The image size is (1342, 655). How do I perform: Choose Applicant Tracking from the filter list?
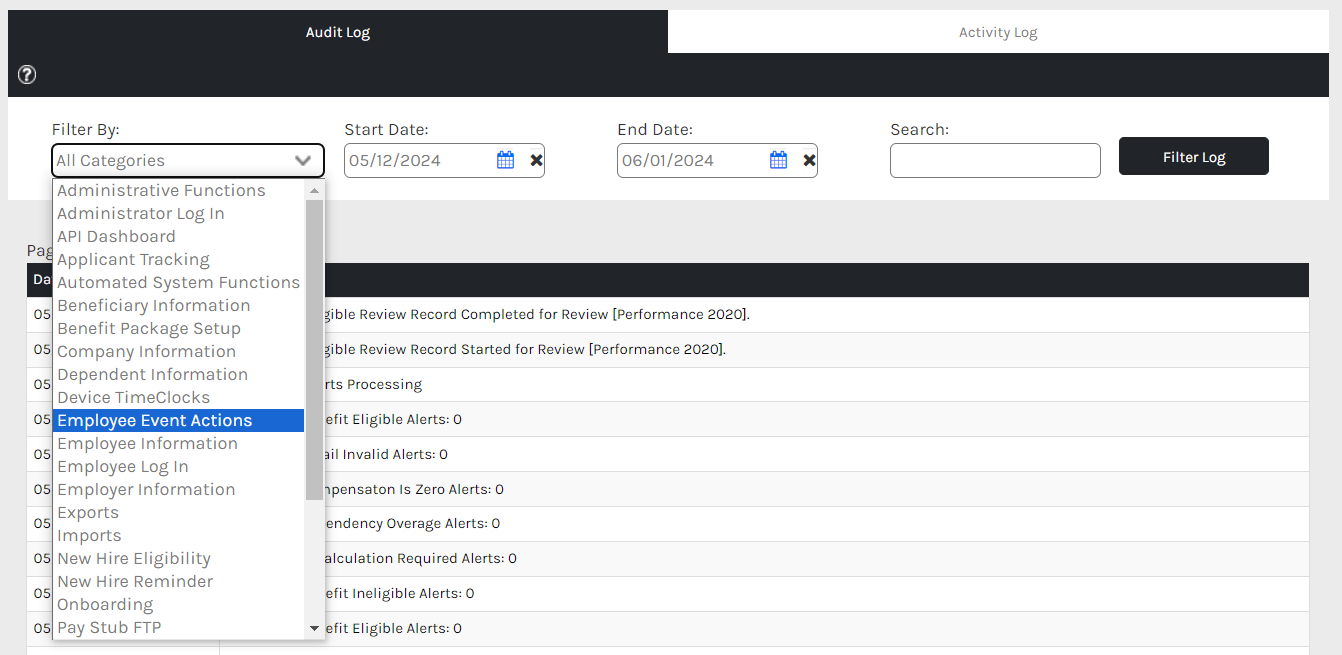(179, 259)
